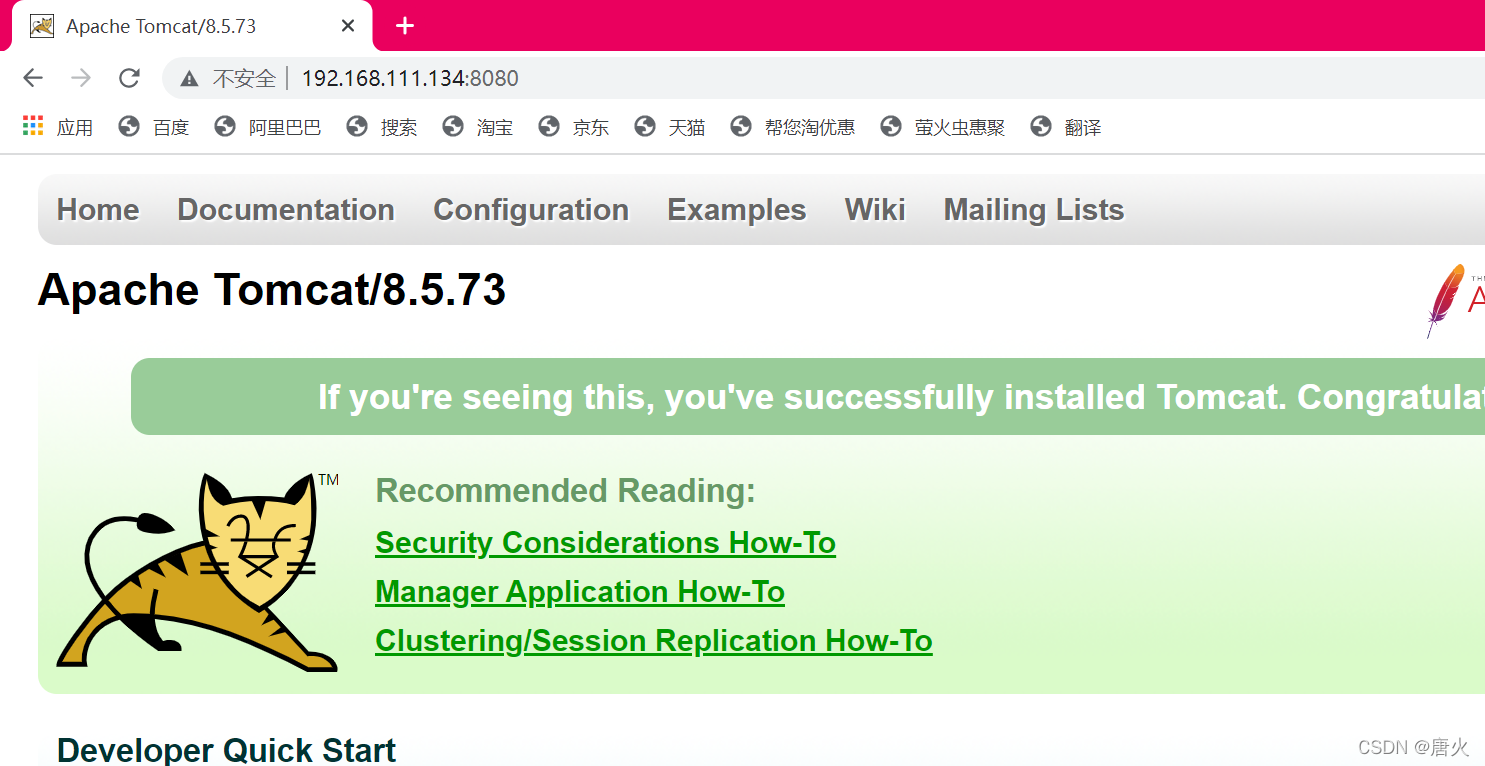Click the Tomcat cat logo image
This screenshot has height=766, width=1485.
(198, 572)
